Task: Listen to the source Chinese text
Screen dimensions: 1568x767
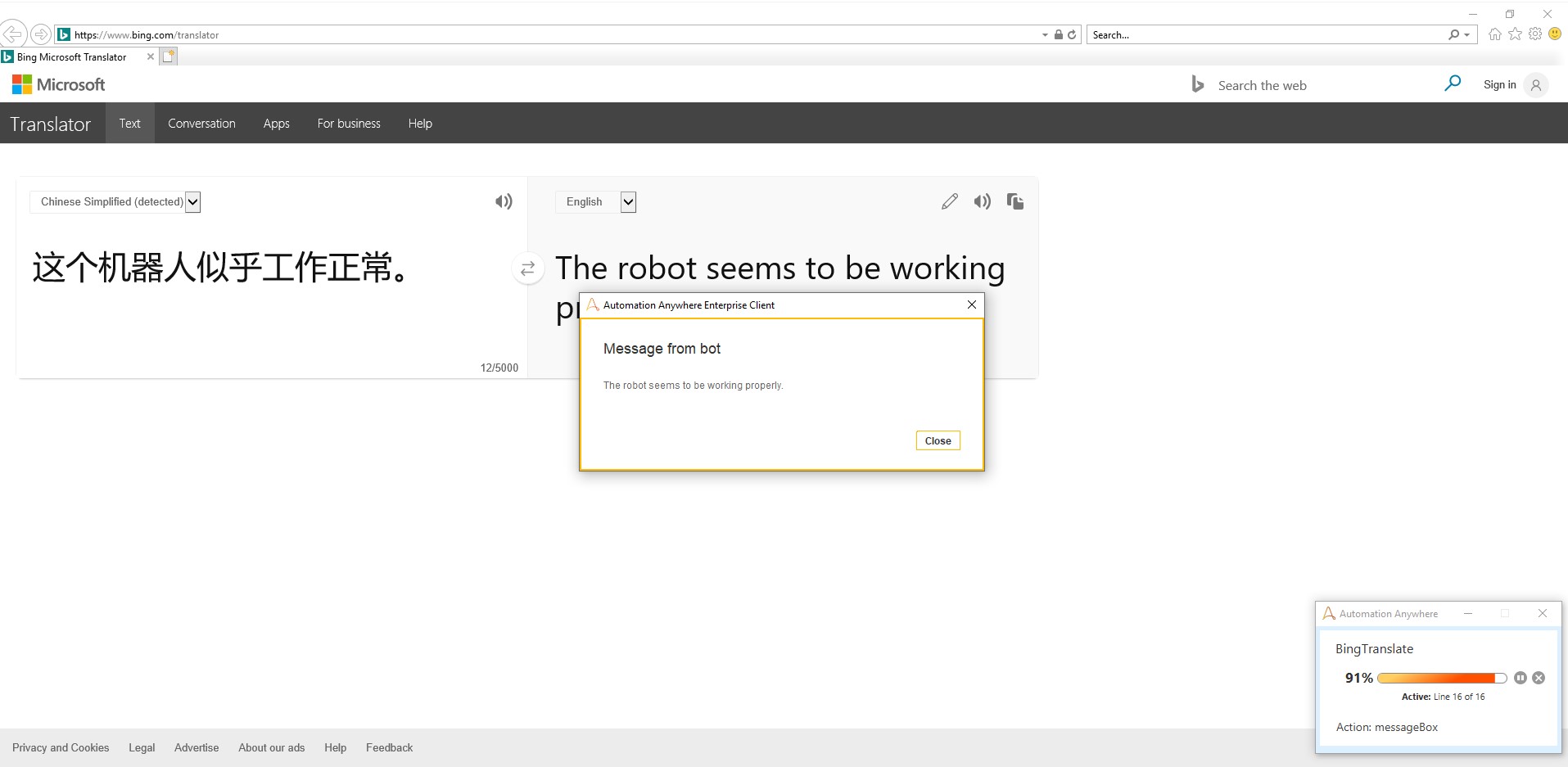Action: click(x=504, y=201)
